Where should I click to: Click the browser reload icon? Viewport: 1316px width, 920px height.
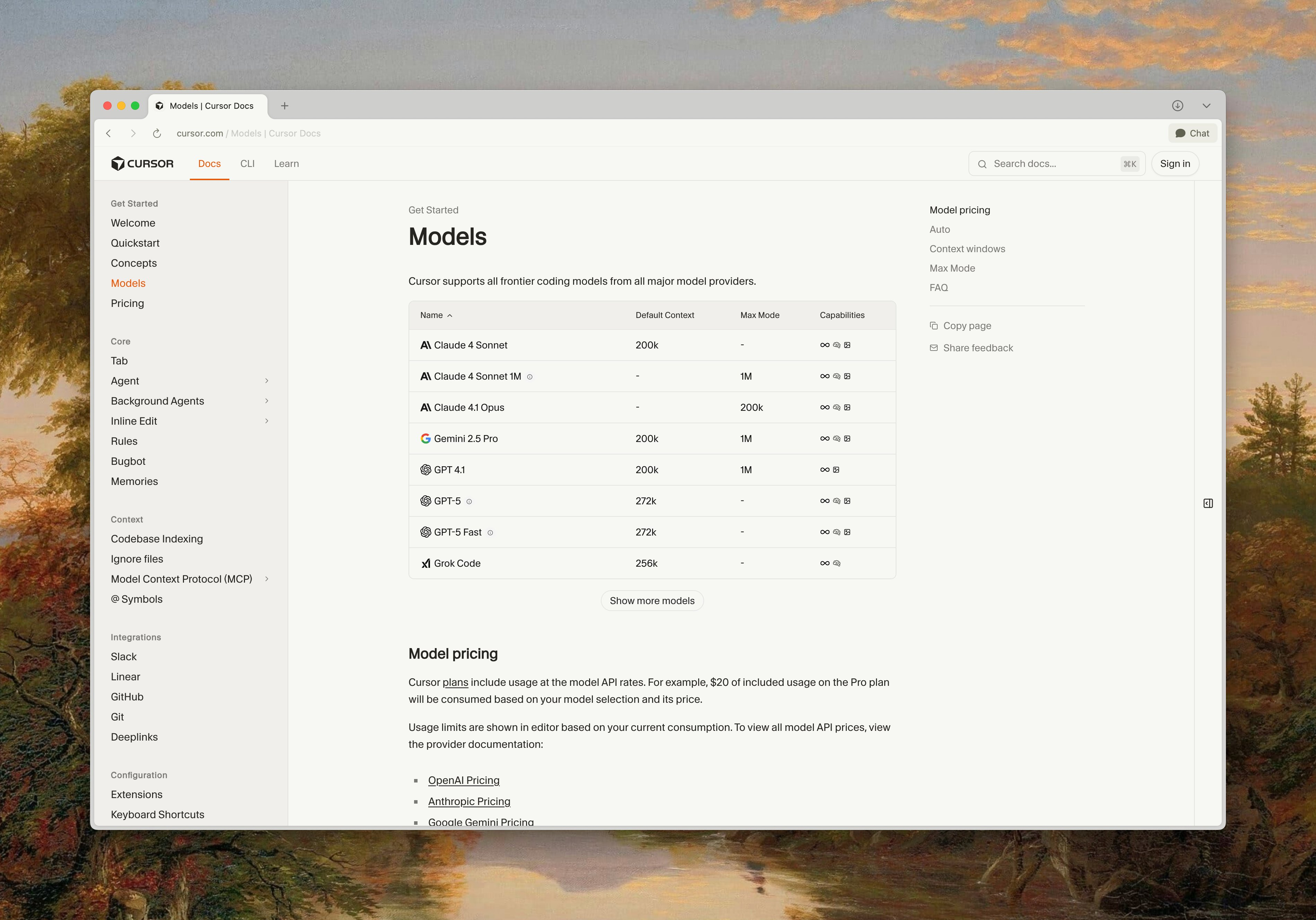(157, 133)
